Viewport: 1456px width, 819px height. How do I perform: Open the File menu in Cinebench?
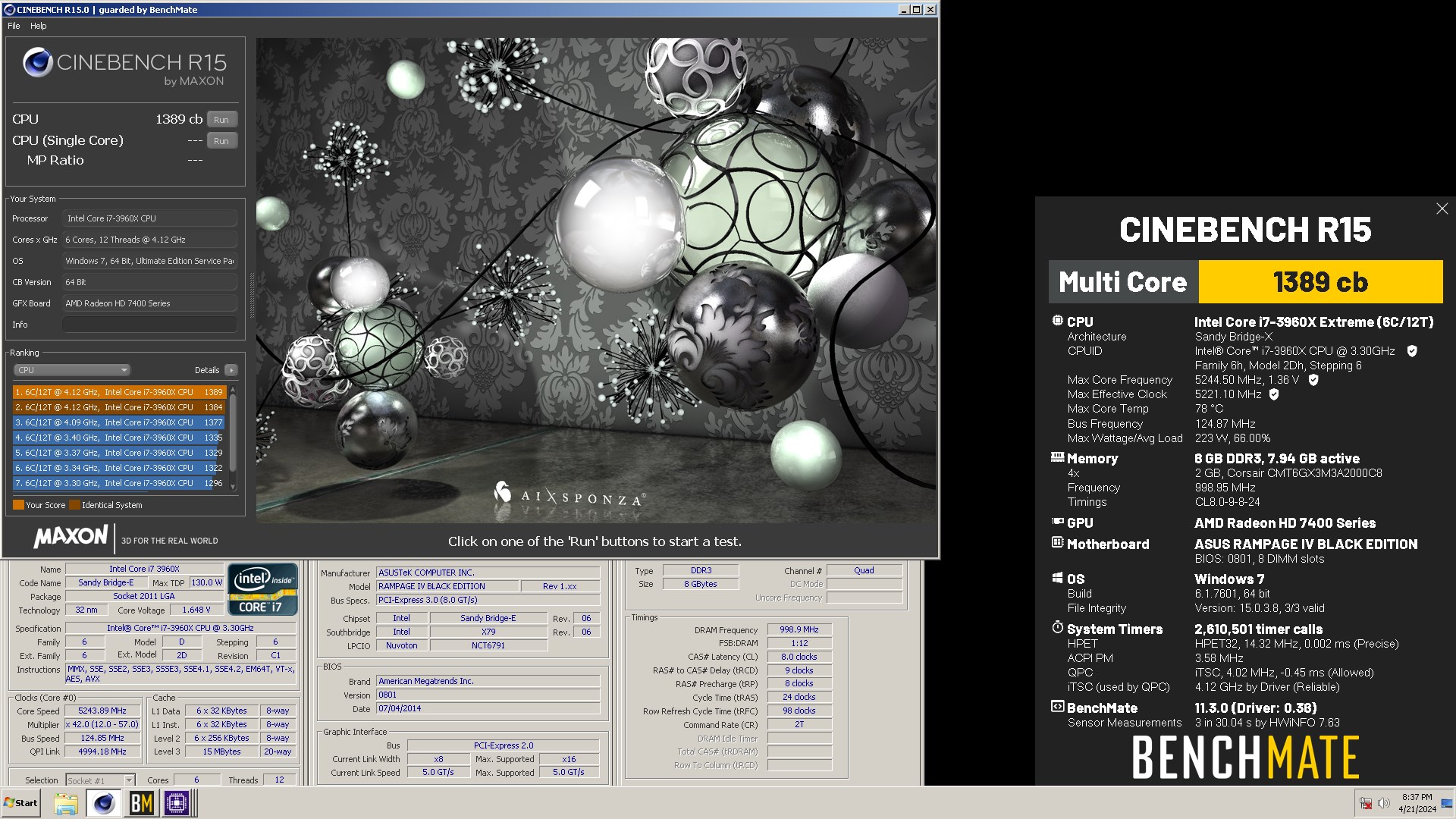14,26
